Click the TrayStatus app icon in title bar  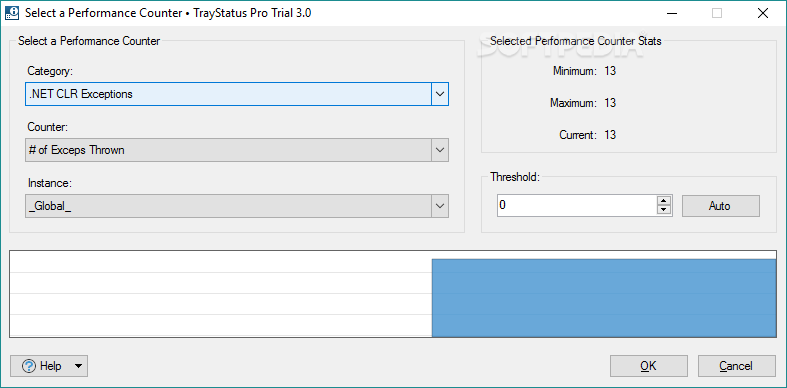point(12,13)
